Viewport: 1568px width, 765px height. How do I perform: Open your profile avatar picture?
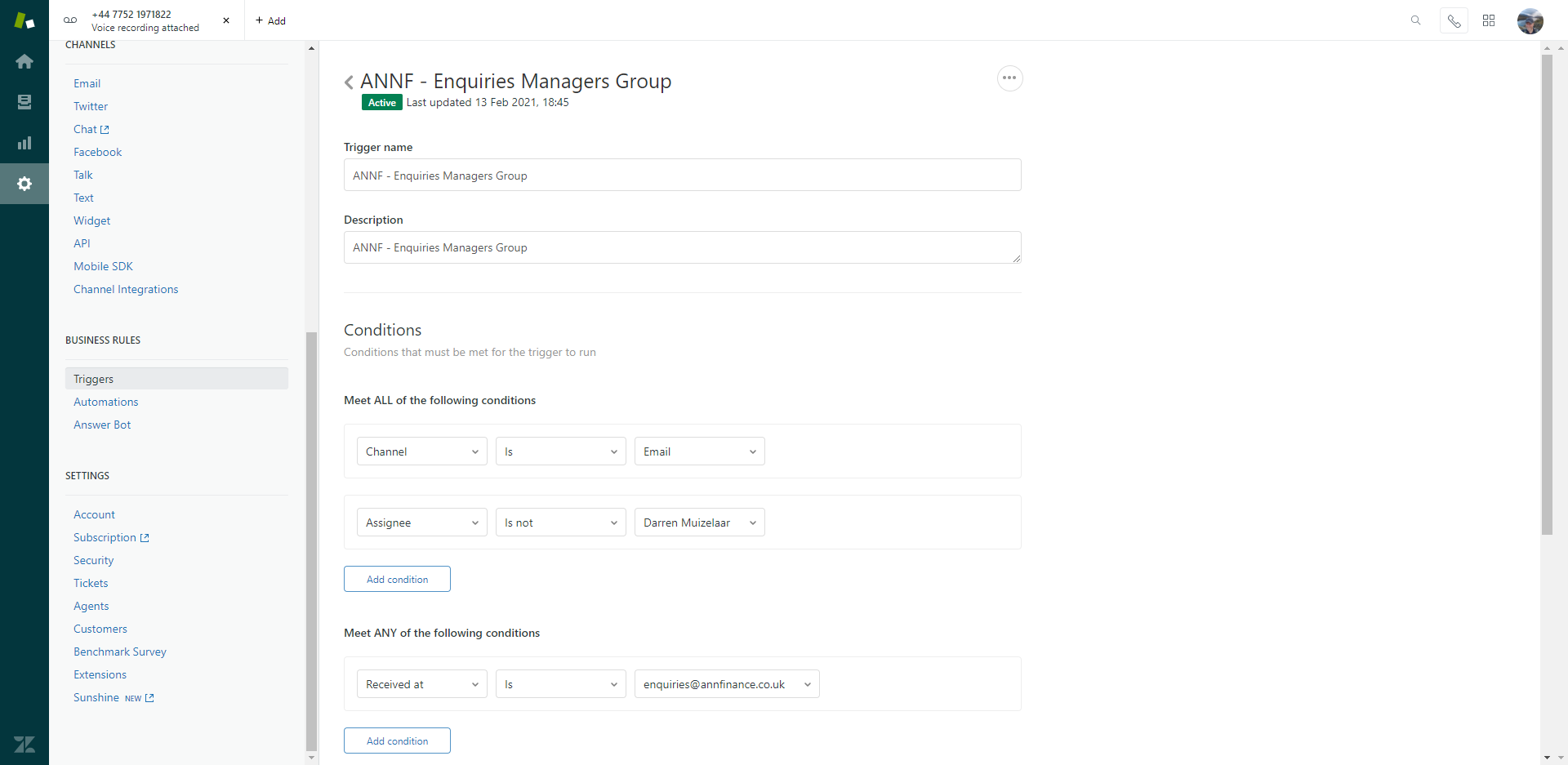point(1530,20)
